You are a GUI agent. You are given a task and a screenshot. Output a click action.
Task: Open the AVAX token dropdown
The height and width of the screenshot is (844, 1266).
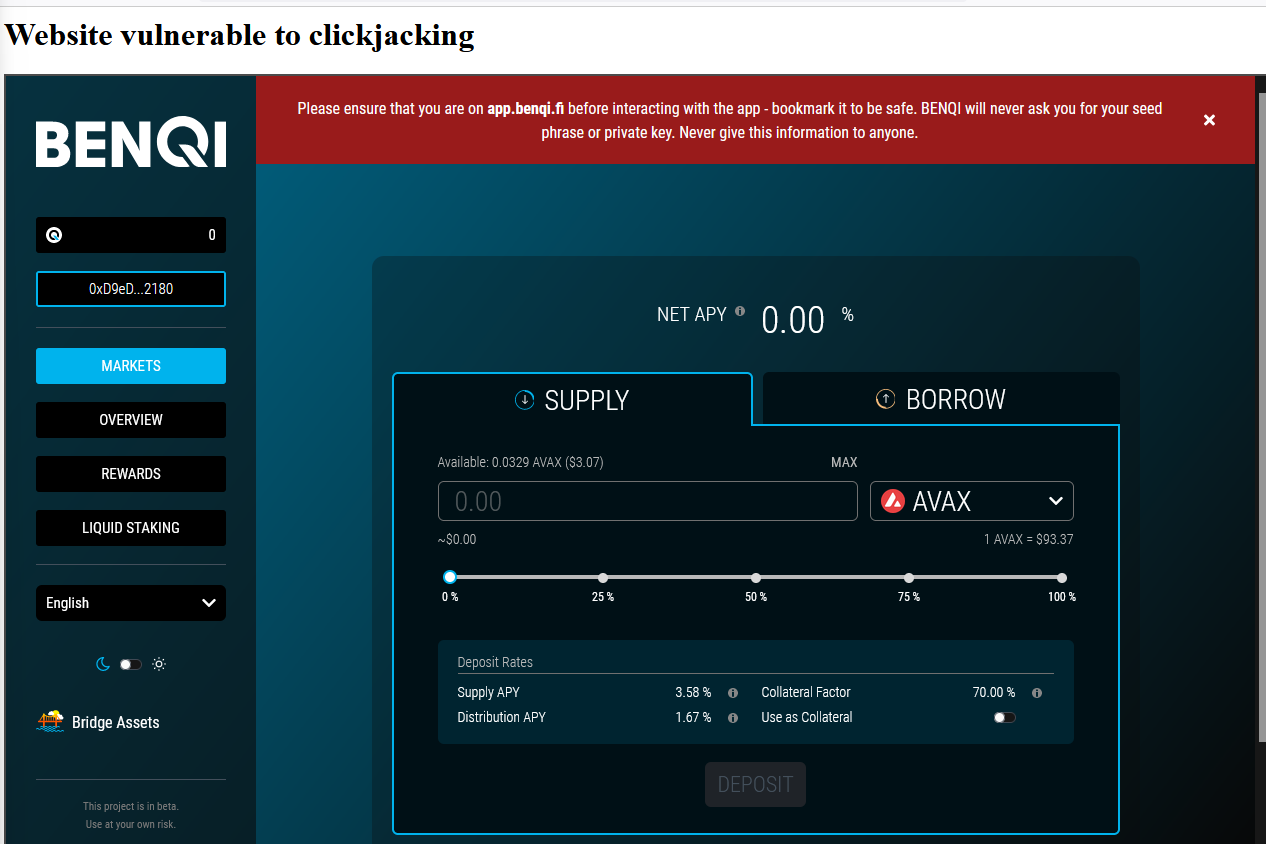[x=972, y=501]
